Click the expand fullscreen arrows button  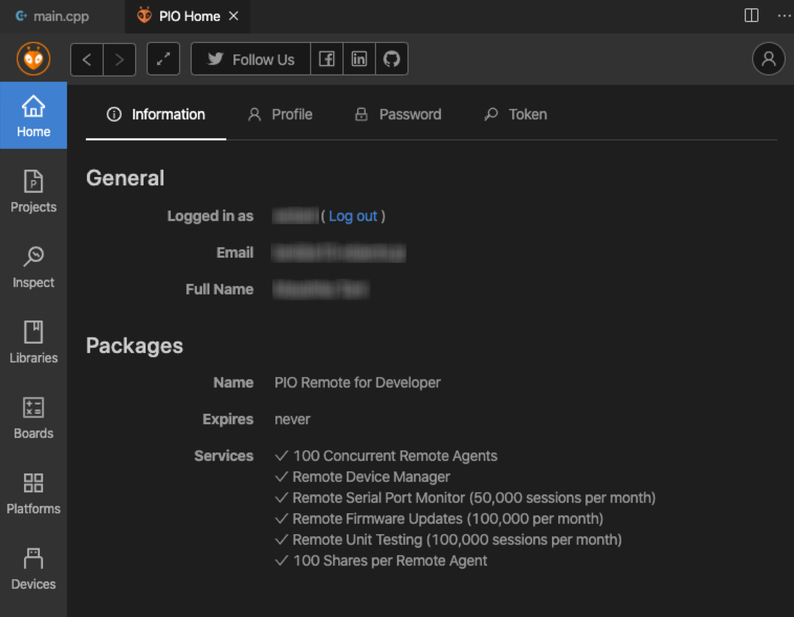coord(163,59)
